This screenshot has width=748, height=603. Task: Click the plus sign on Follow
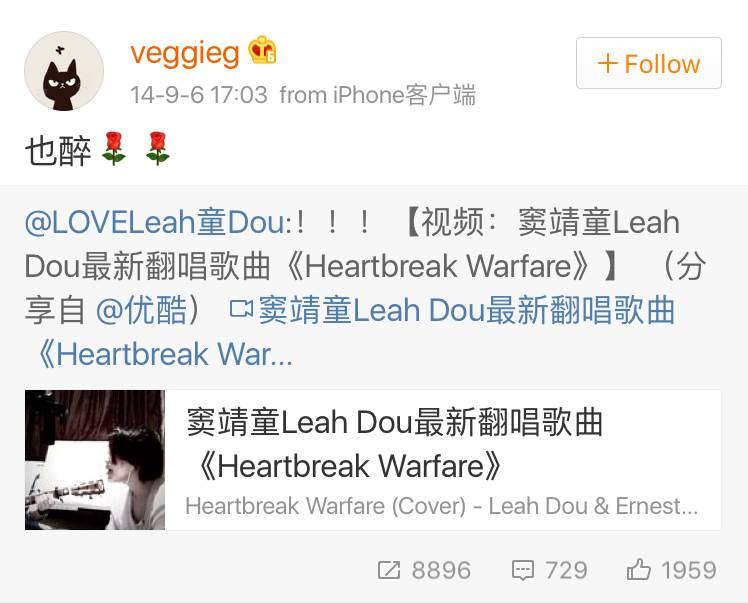pyautogui.click(x=608, y=63)
